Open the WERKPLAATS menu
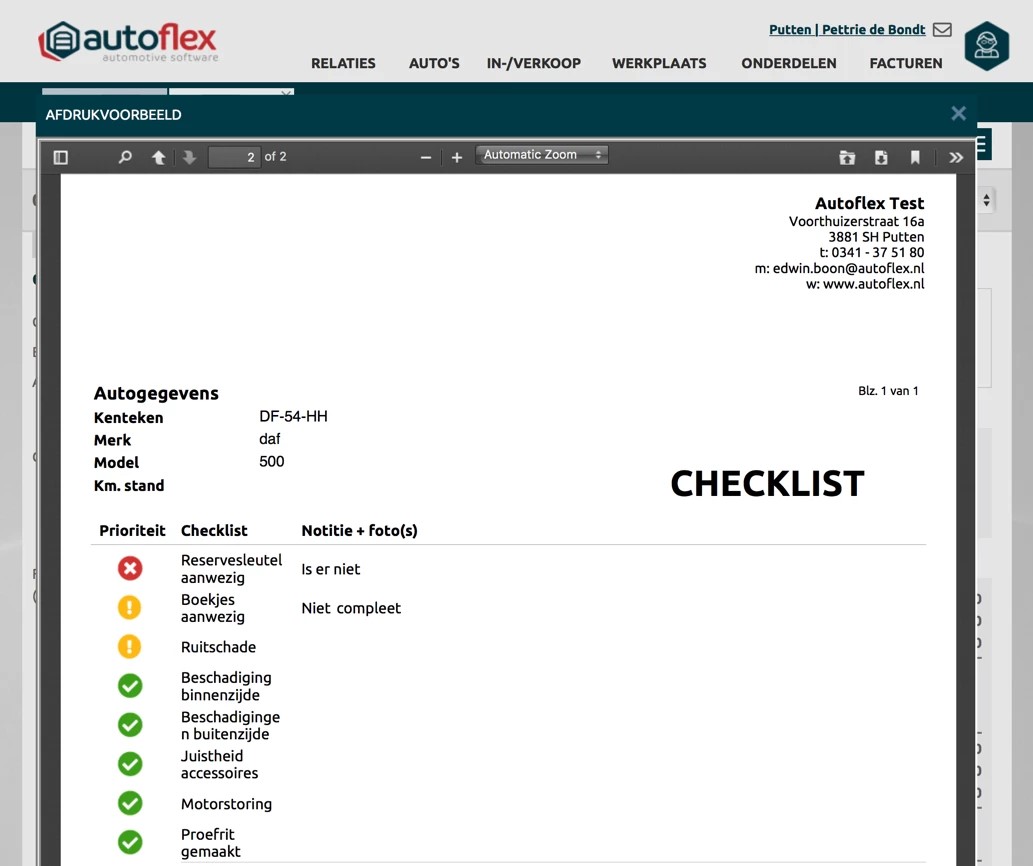This screenshot has height=866, width=1033. click(x=659, y=63)
